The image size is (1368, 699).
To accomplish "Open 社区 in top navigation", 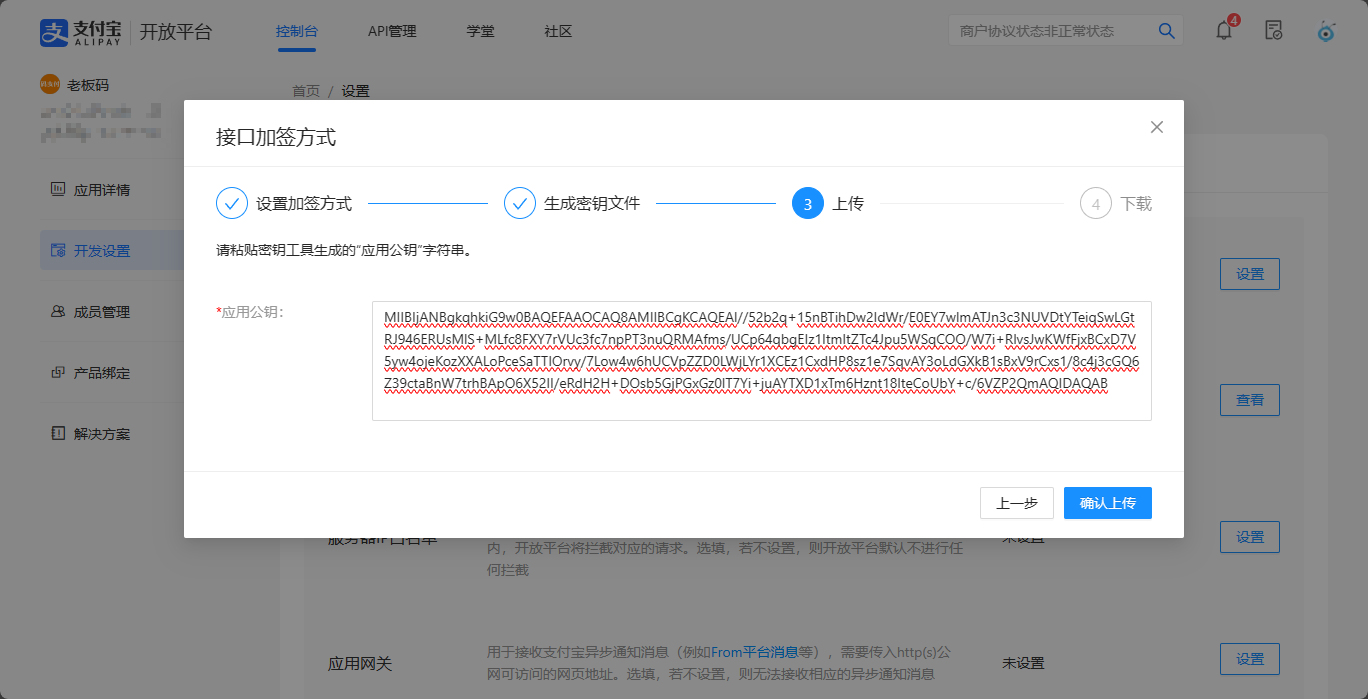I will click(558, 31).
